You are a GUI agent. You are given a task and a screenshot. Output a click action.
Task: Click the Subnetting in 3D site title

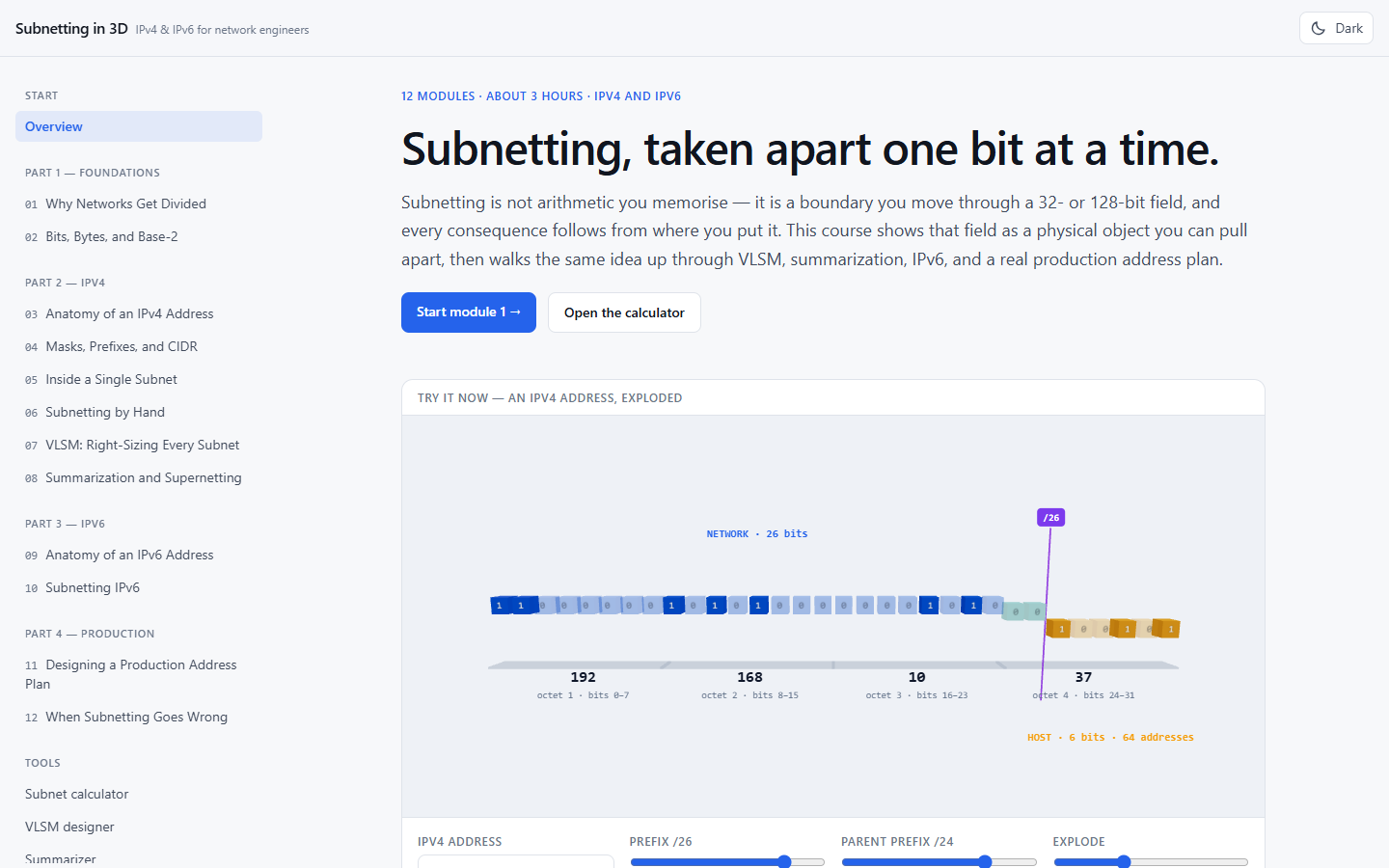coord(71,28)
